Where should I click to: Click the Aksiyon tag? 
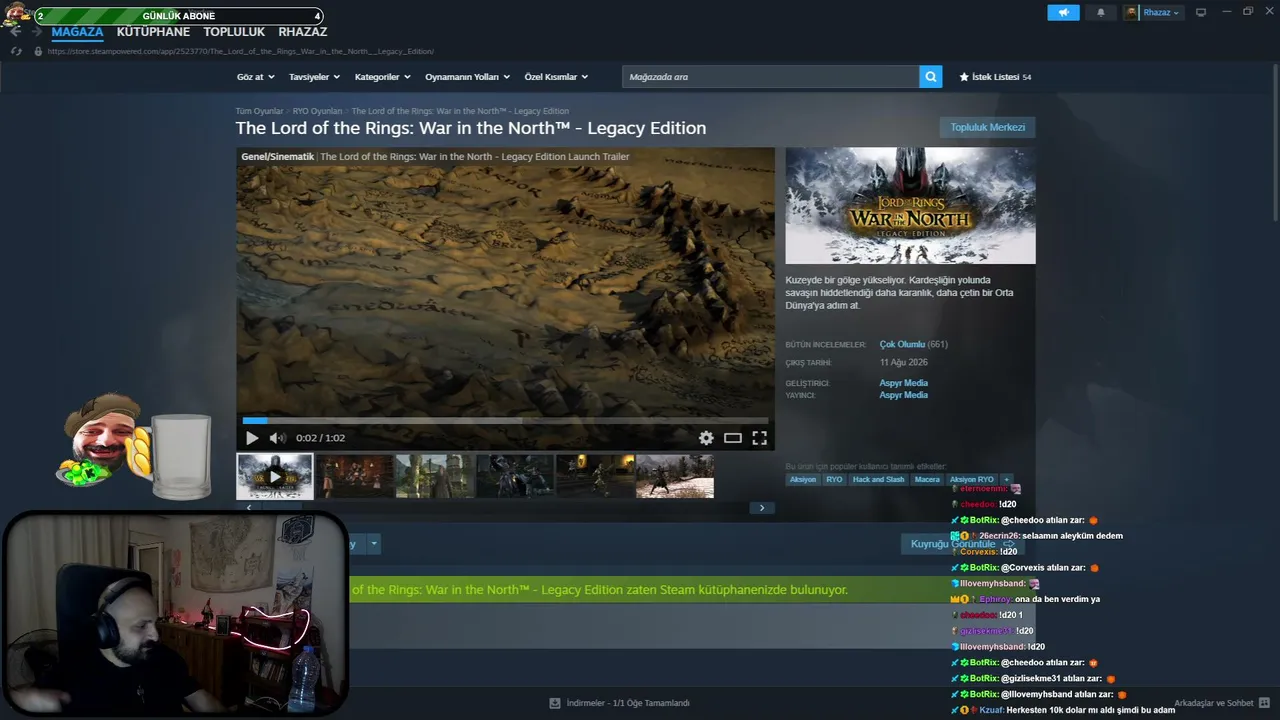click(x=803, y=480)
